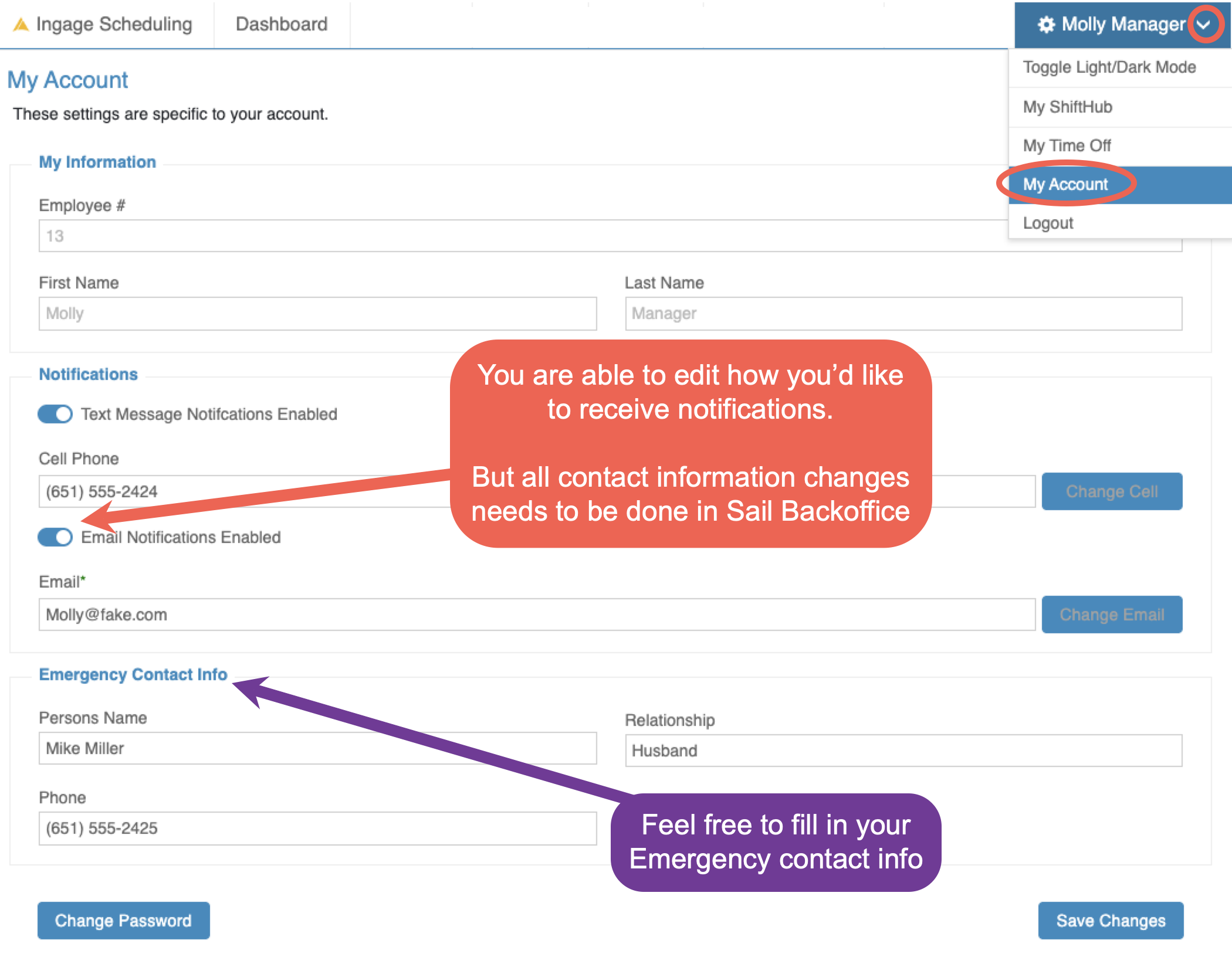Open the Dashboard tab
1232x964 pixels.
(x=282, y=25)
